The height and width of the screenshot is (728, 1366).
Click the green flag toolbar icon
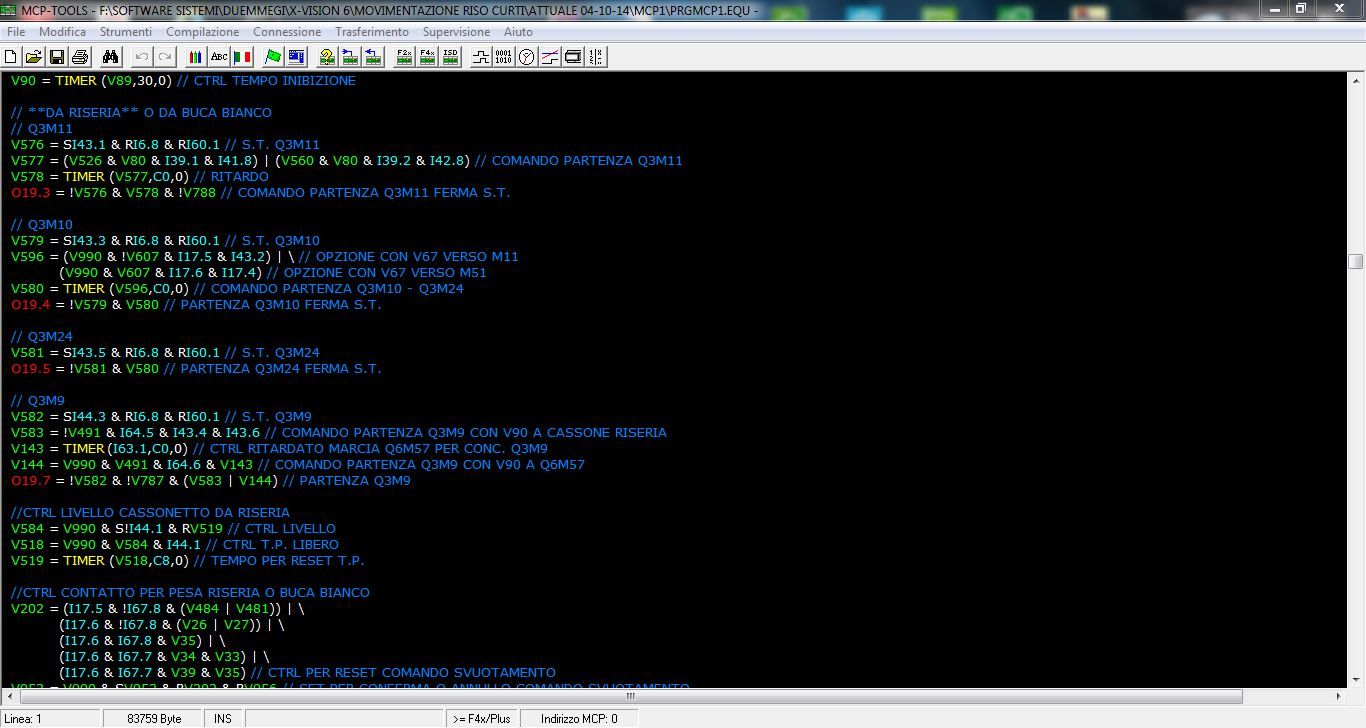[x=273, y=57]
